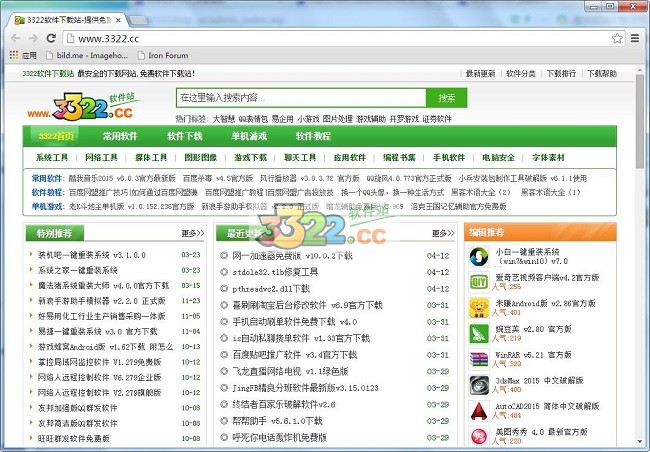This screenshot has height=452, width=650.
Task: Click the 豌豆荚 green icon
Action: click(479, 333)
